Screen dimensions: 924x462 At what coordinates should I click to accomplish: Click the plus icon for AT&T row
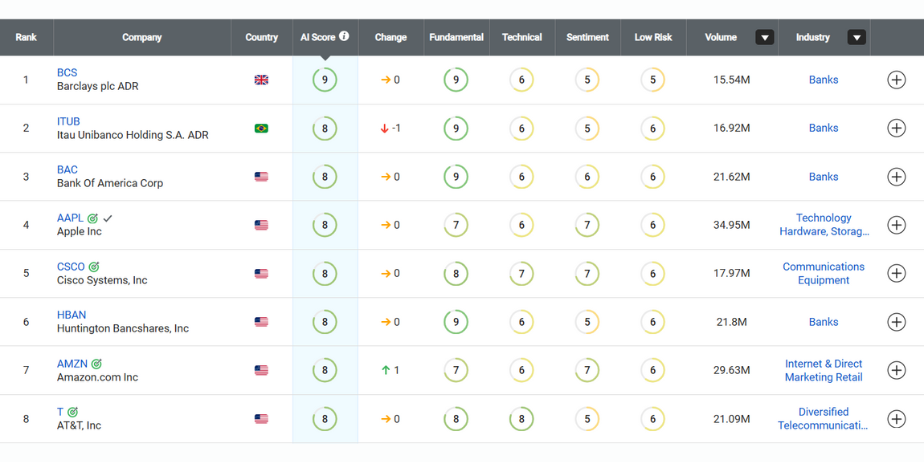pyautogui.click(x=896, y=419)
